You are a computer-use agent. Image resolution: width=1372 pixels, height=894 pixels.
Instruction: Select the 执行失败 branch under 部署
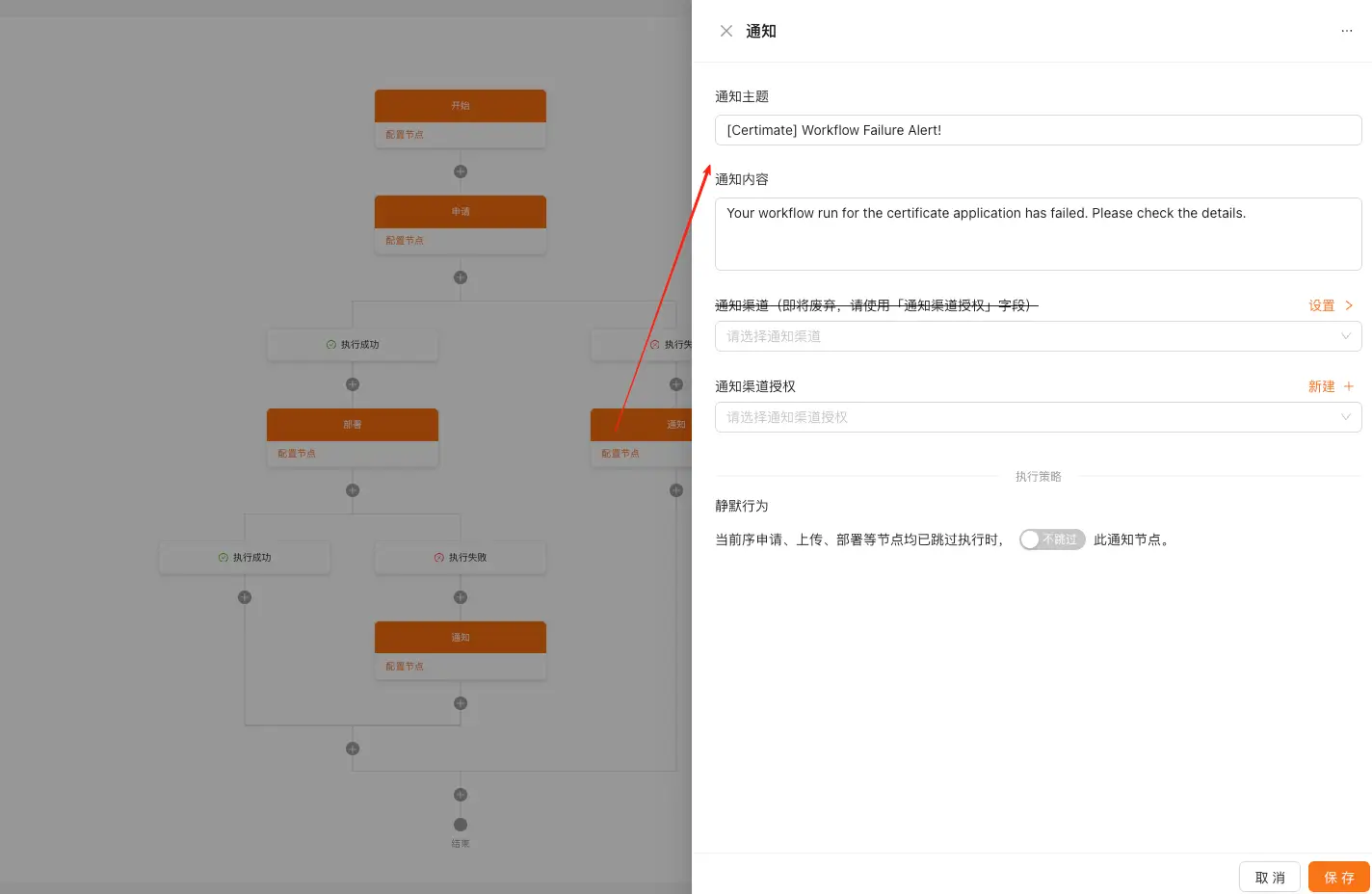[461, 558]
